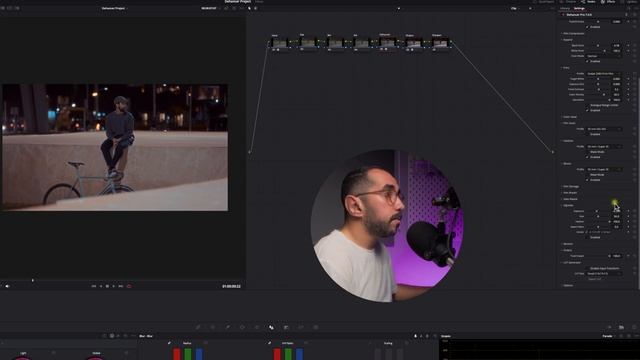This screenshot has width=640, height=360.
Task: Click the scopes toggle icon at toolbar right
Action: pos(621,327)
